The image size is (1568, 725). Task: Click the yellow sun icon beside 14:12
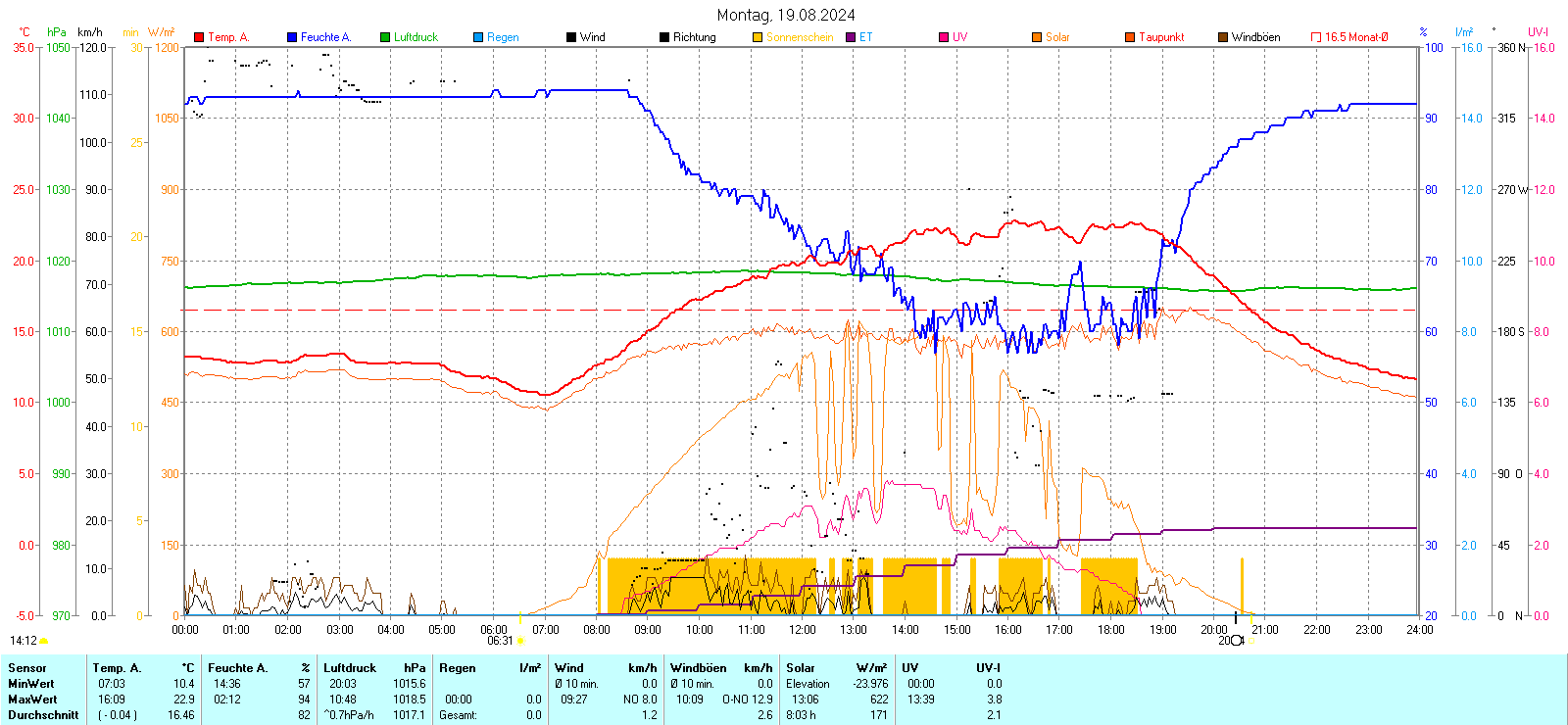pos(44,641)
